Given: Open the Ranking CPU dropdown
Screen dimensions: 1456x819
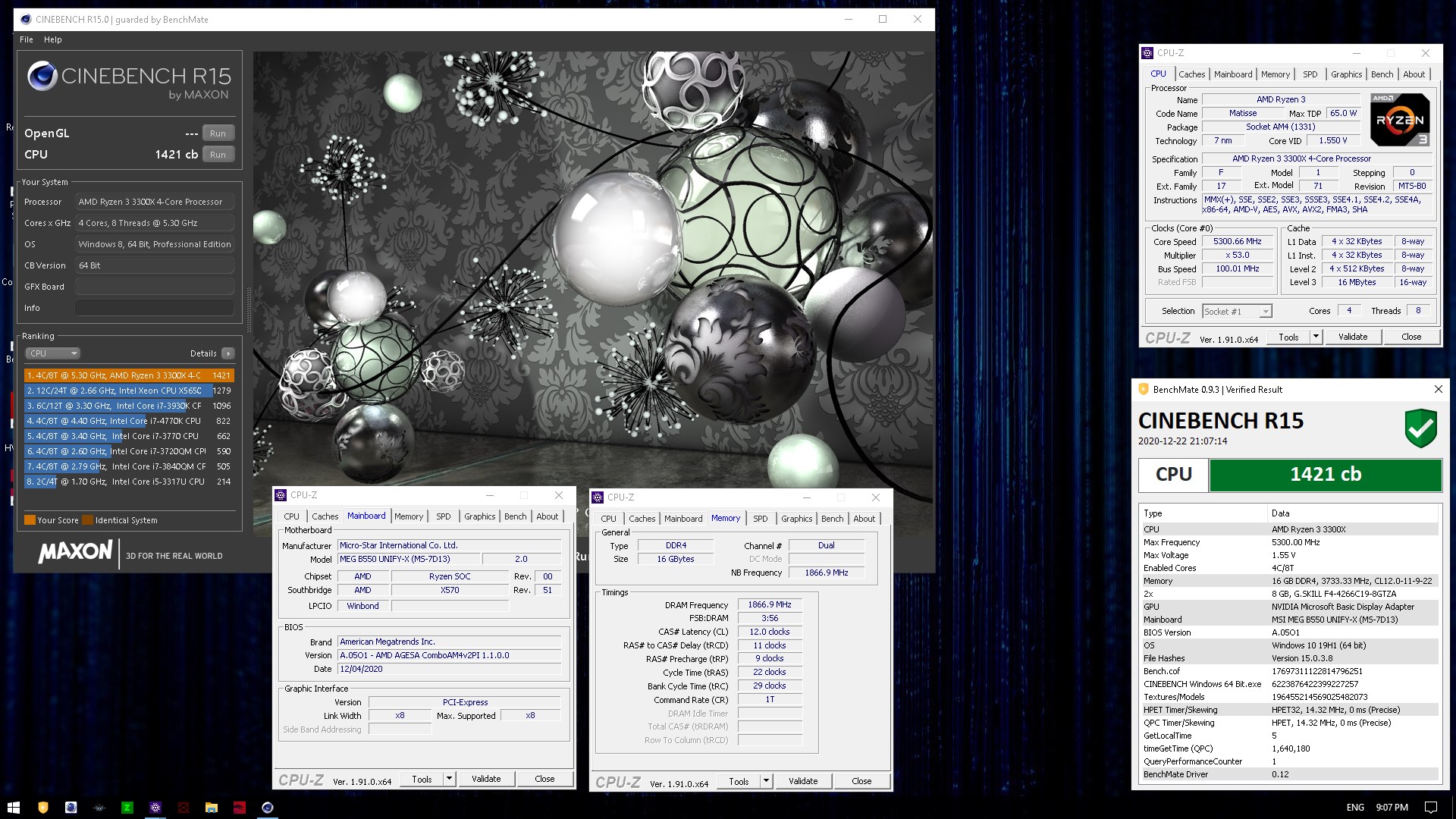Looking at the screenshot, I should tap(52, 353).
